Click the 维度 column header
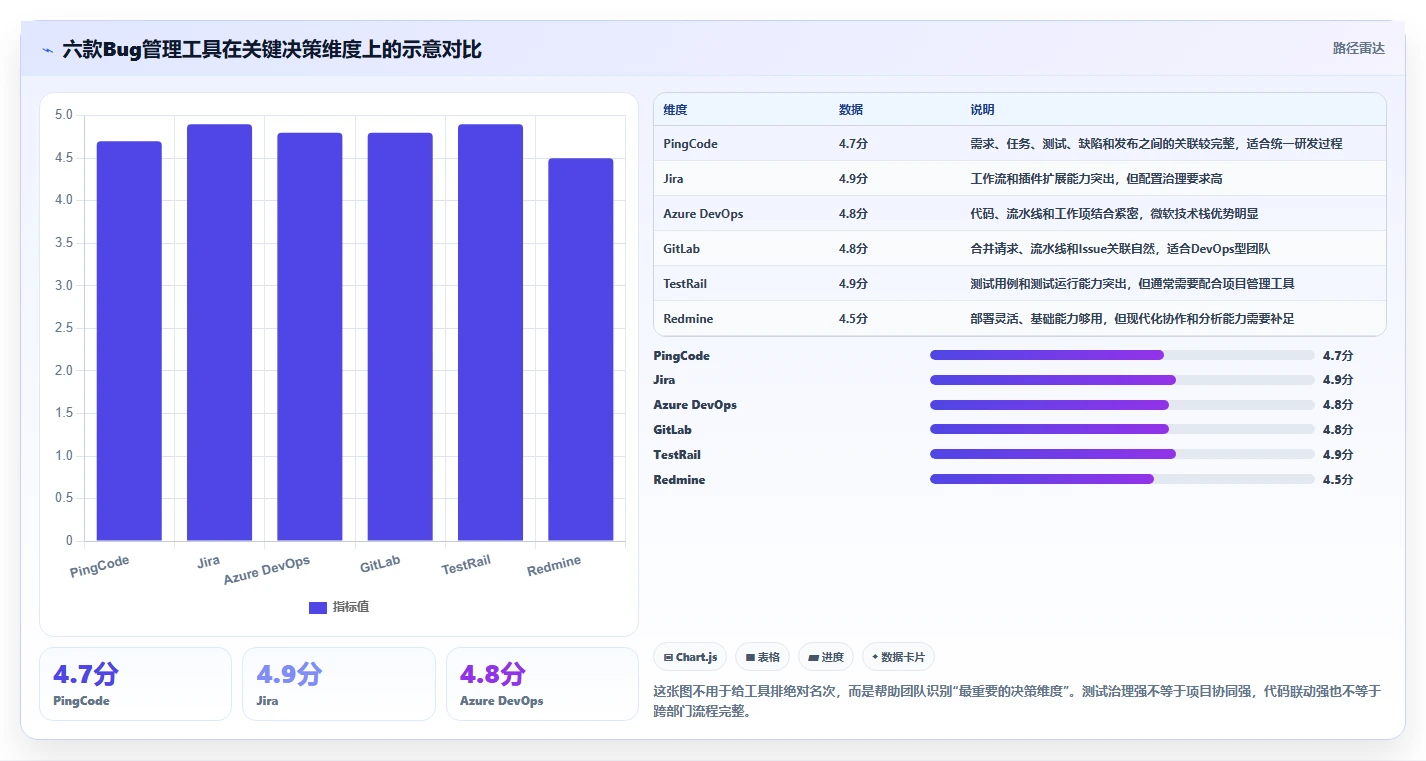Image resolution: width=1426 pixels, height=761 pixels. 675,110
